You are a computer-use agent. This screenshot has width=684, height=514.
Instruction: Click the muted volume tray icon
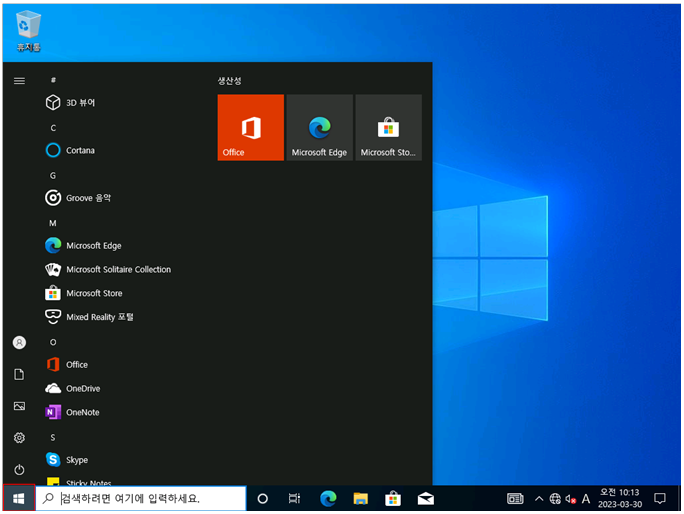(x=571, y=498)
